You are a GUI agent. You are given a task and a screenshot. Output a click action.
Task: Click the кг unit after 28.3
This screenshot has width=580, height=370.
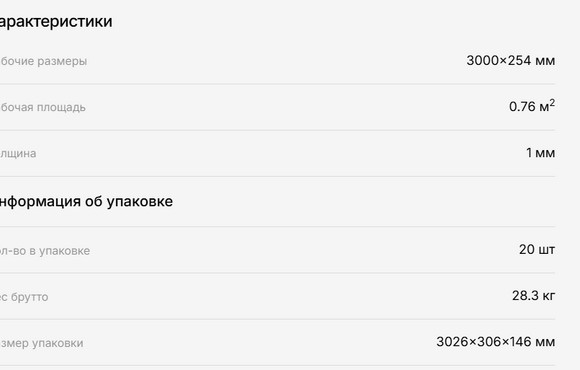tap(549, 296)
